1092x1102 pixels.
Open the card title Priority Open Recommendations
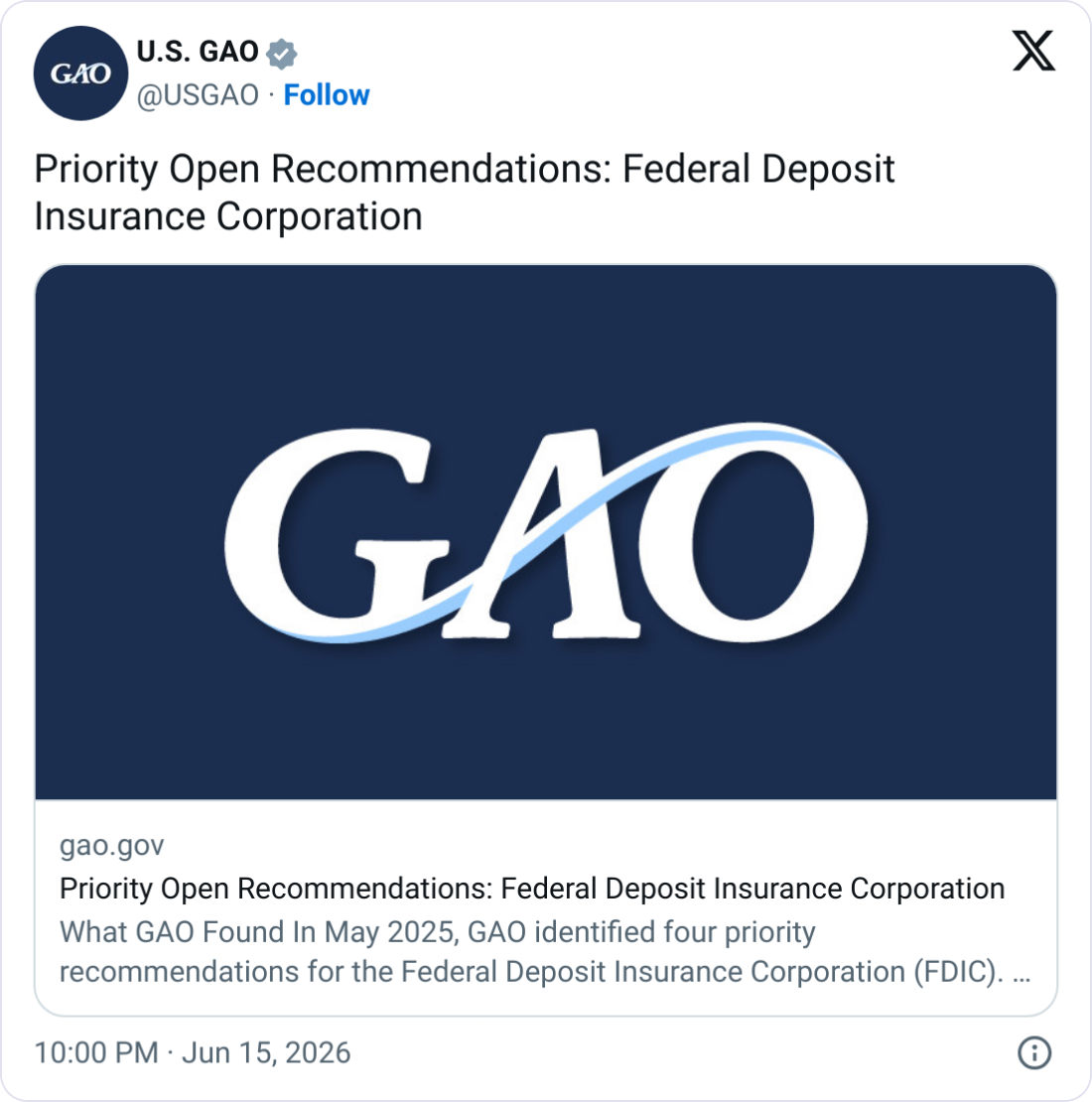(x=532, y=889)
